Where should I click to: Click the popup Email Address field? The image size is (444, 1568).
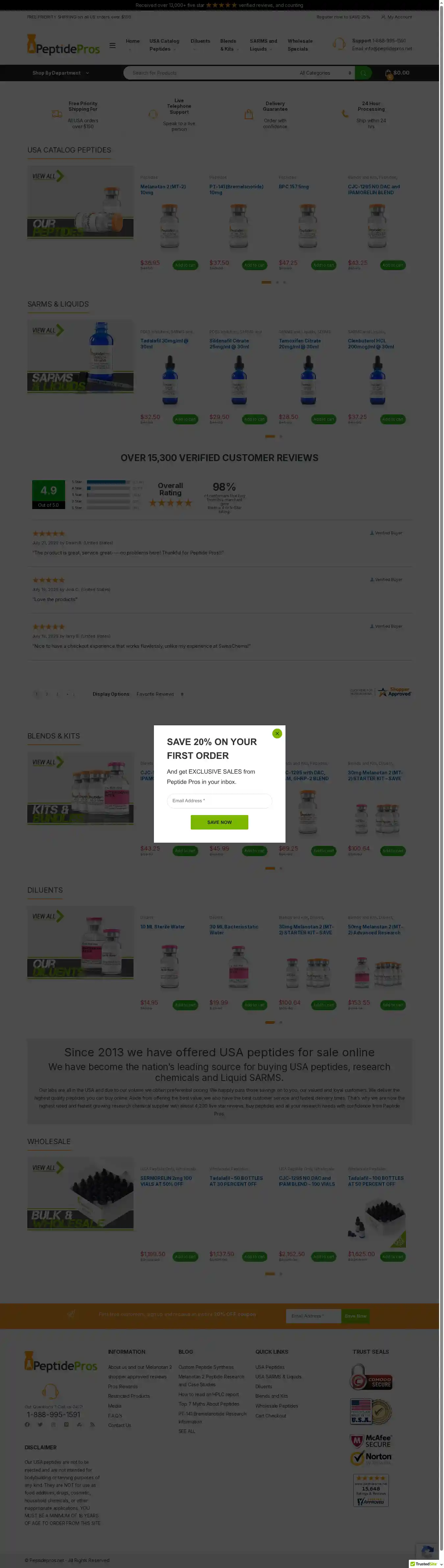(x=219, y=801)
